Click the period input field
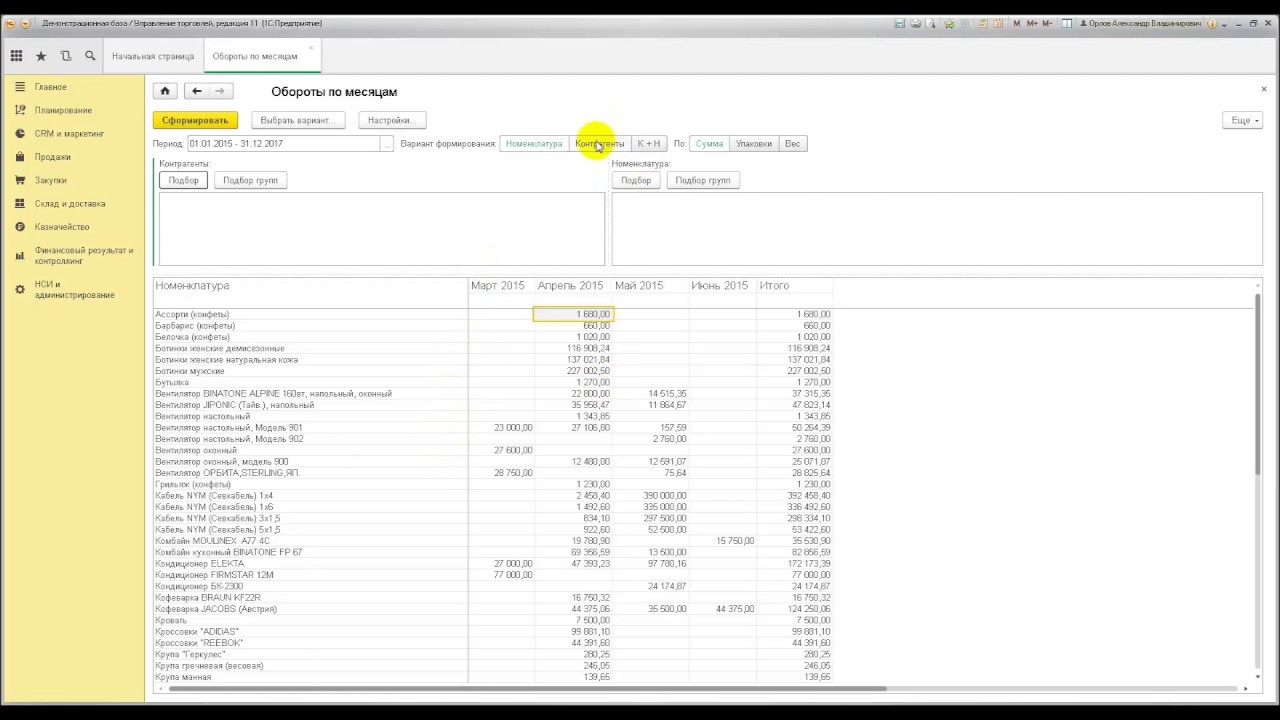Screen dimensions: 1280x720 (x=284, y=144)
